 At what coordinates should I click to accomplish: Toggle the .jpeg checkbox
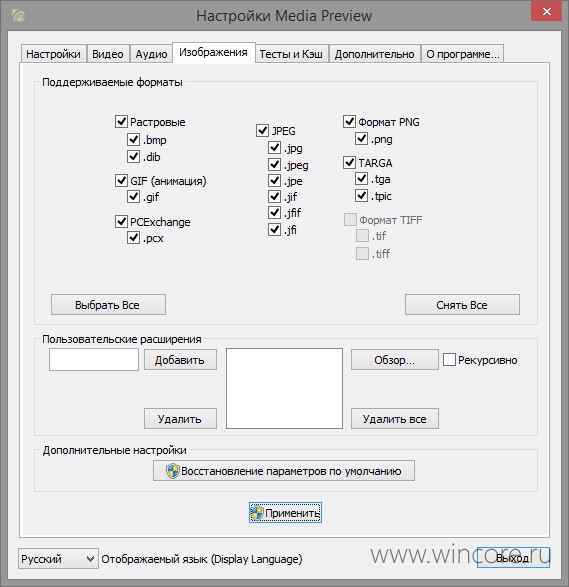(x=274, y=164)
